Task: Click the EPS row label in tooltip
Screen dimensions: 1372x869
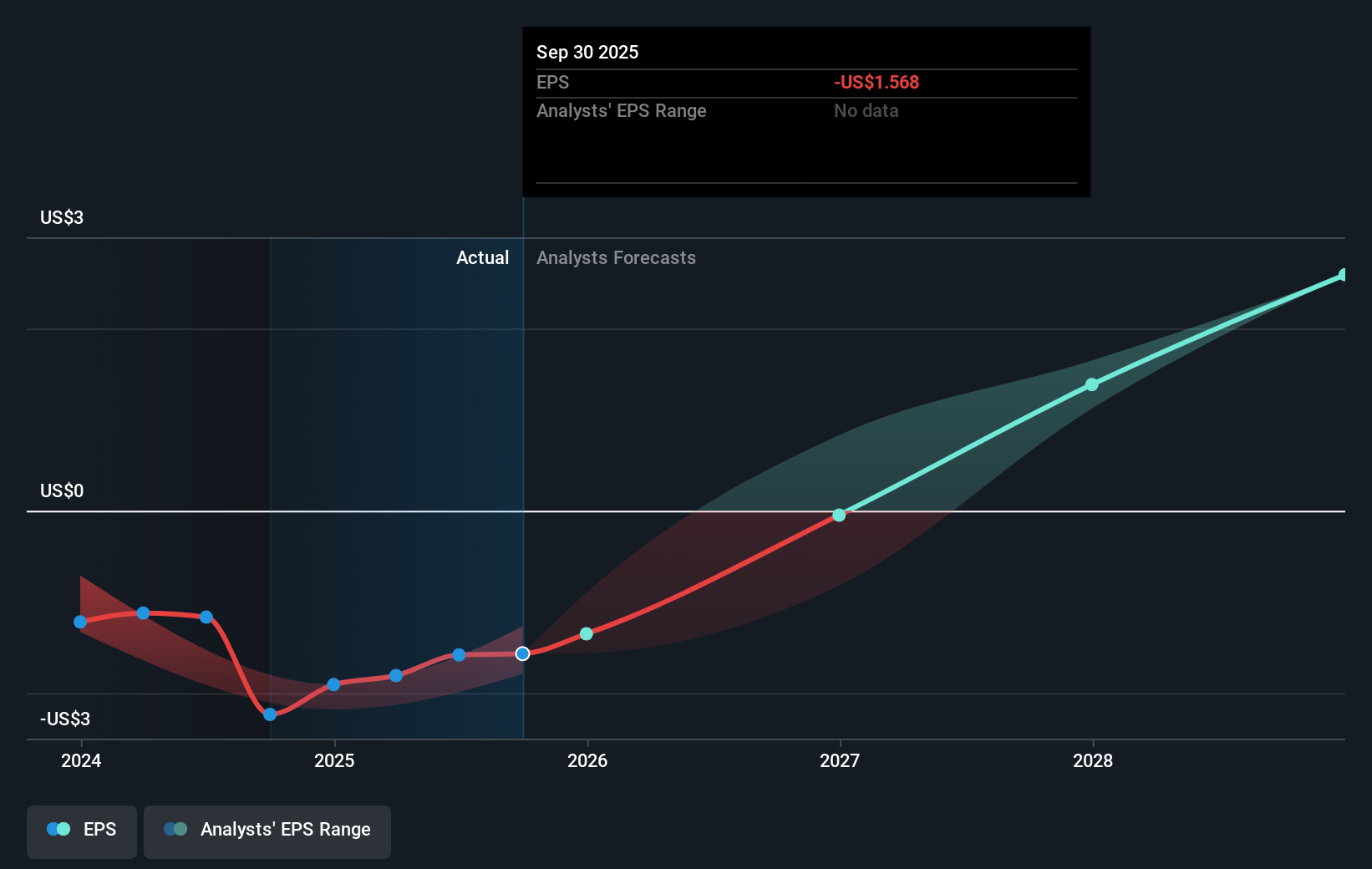Action: (x=552, y=82)
